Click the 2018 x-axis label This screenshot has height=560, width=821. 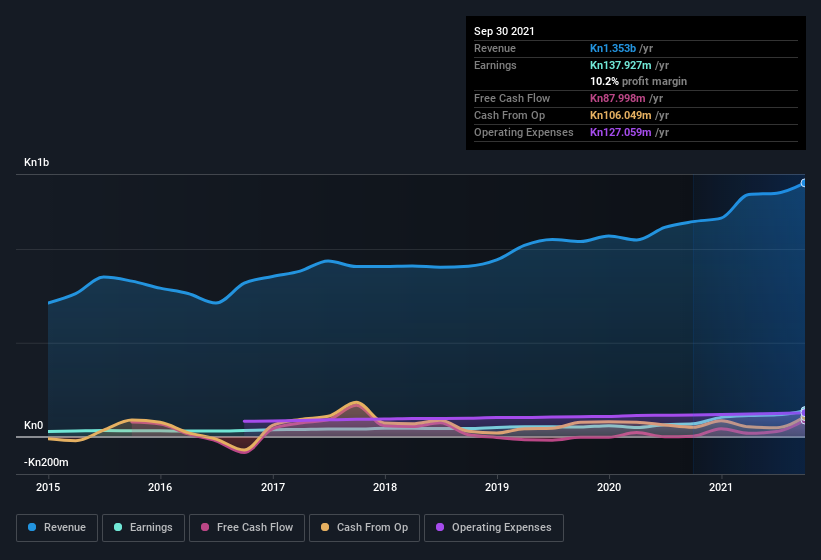[x=385, y=487]
